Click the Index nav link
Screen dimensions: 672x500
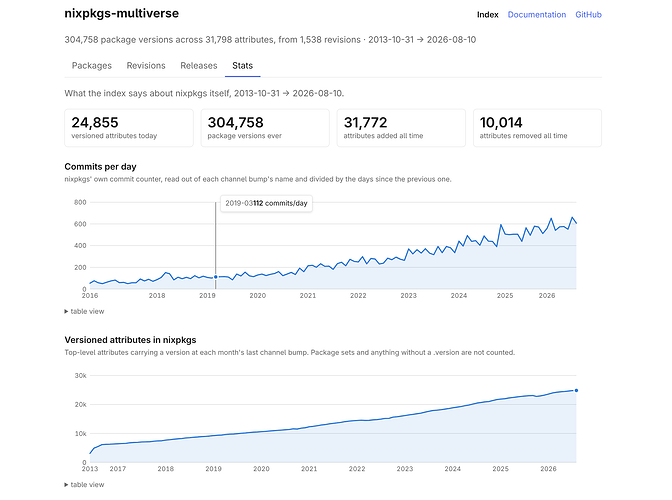click(x=488, y=15)
